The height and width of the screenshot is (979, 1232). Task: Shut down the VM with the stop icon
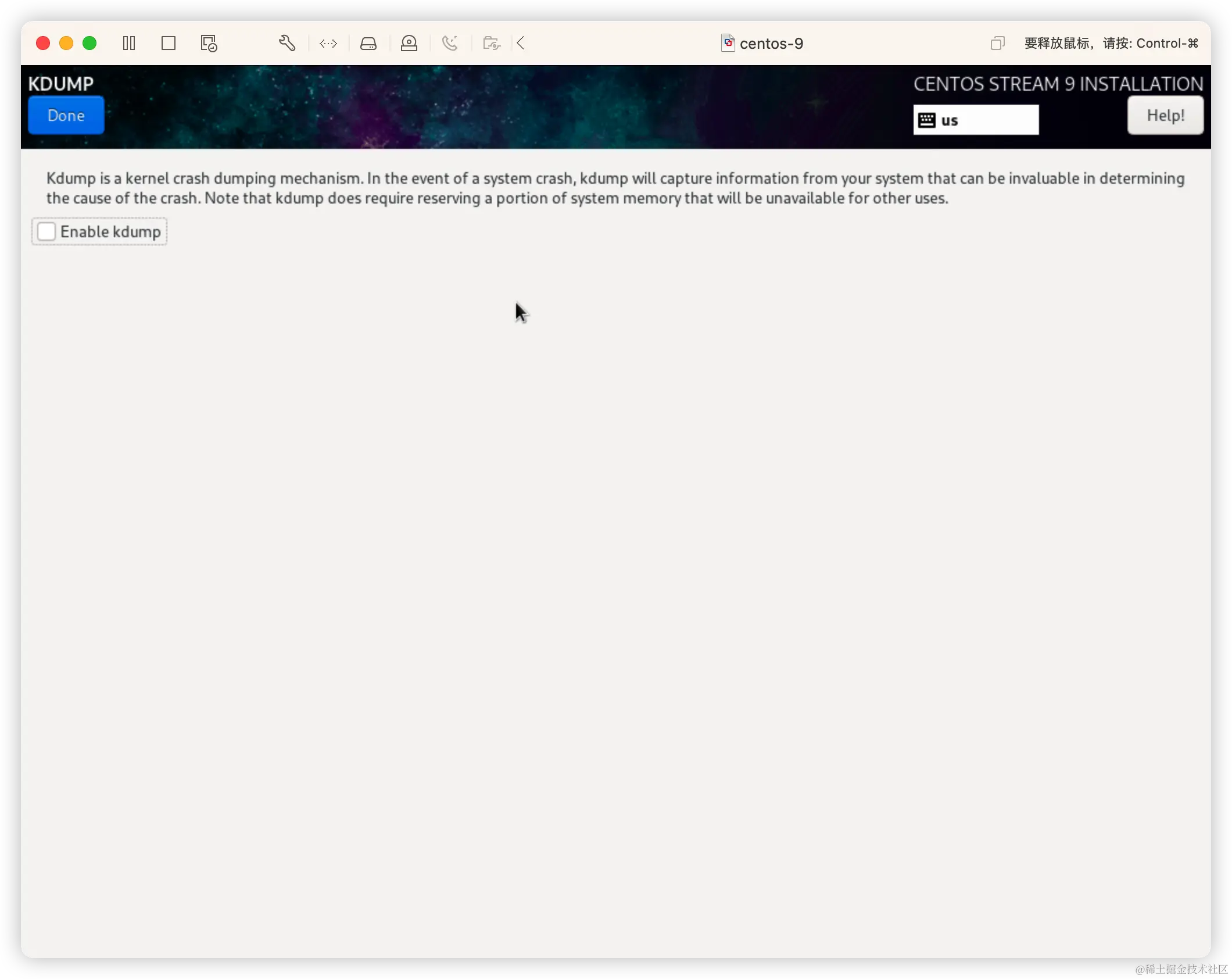point(169,43)
